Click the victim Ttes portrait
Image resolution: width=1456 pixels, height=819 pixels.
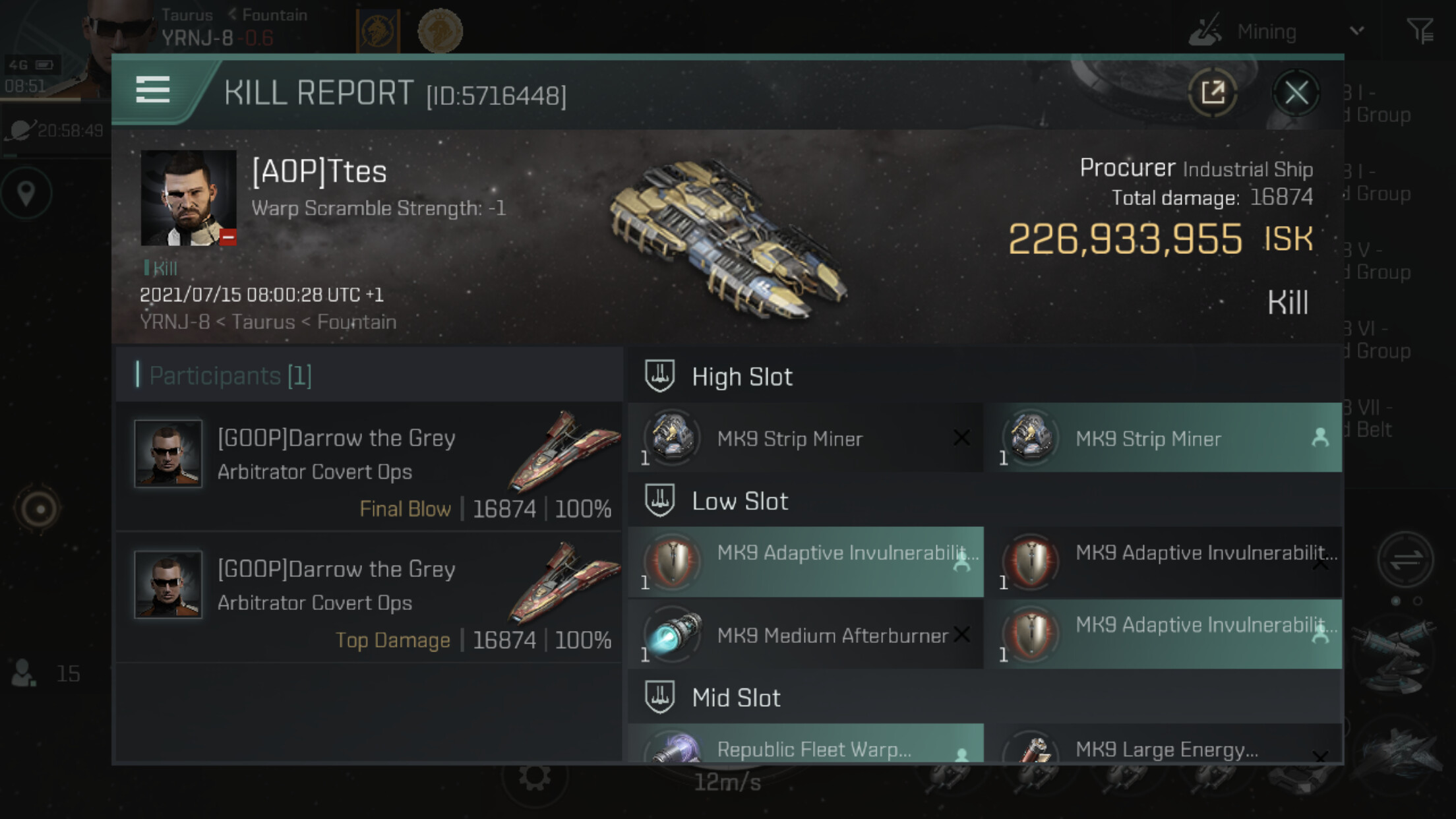pyautogui.click(x=189, y=198)
